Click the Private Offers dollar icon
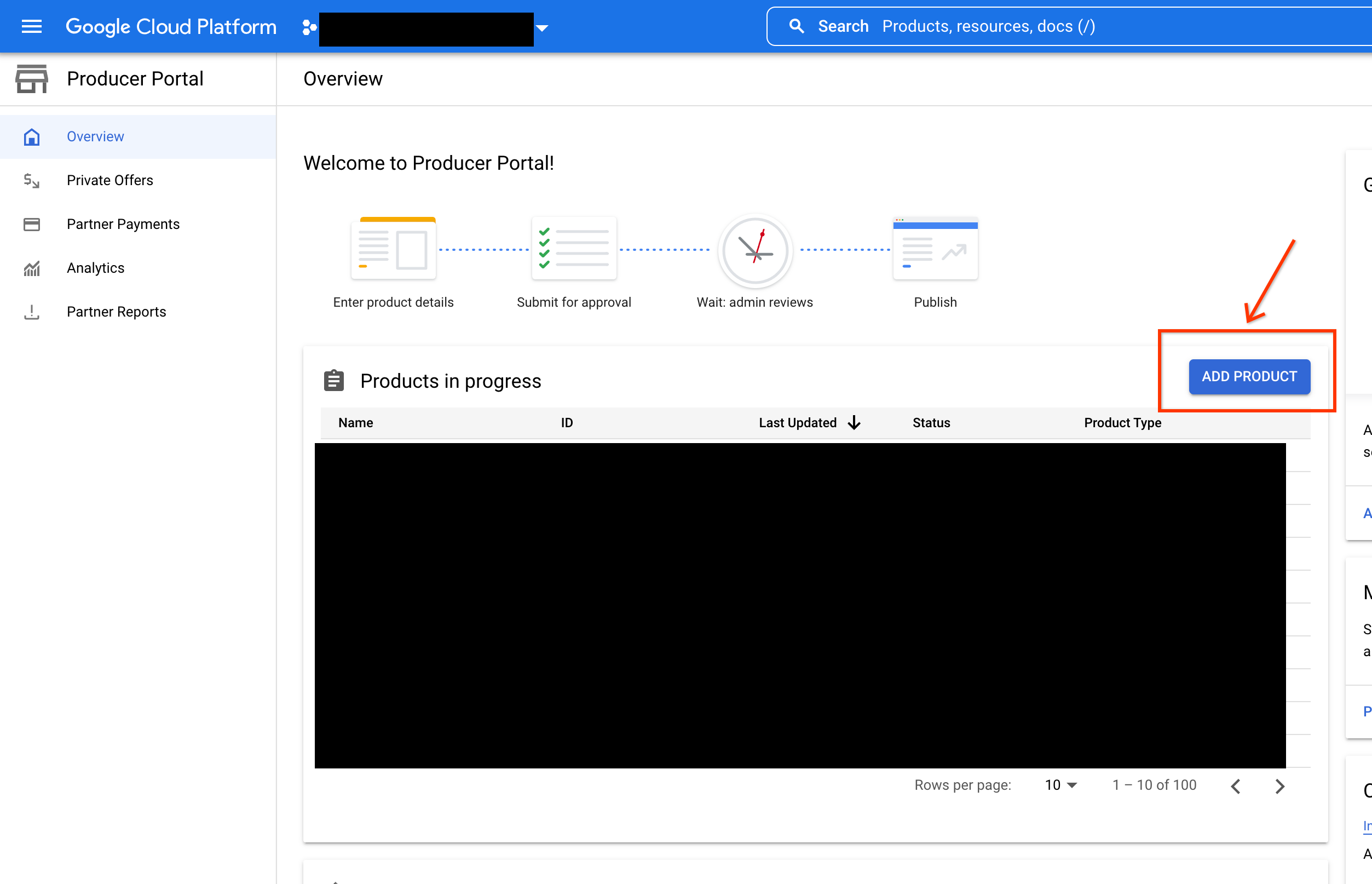Screen dimensions: 1372x884 32,181
